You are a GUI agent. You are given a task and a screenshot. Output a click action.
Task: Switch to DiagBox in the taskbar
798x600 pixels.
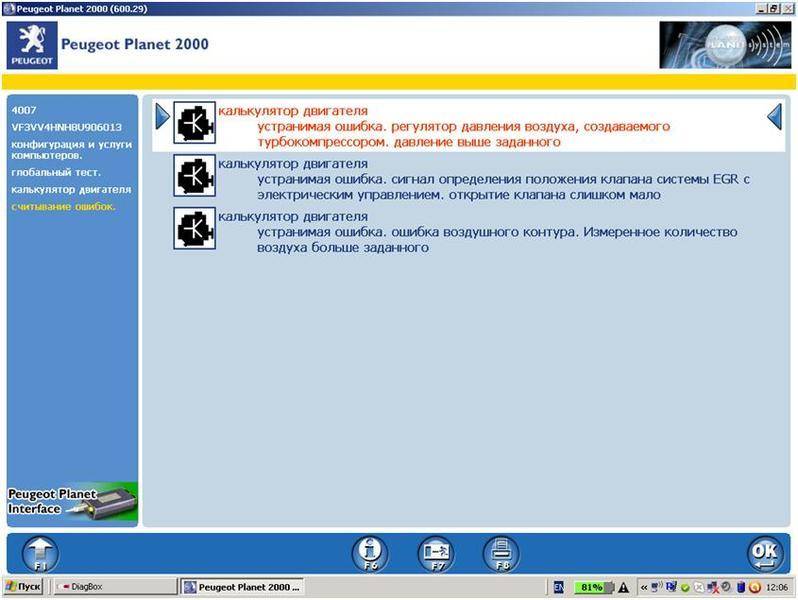point(112,587)
